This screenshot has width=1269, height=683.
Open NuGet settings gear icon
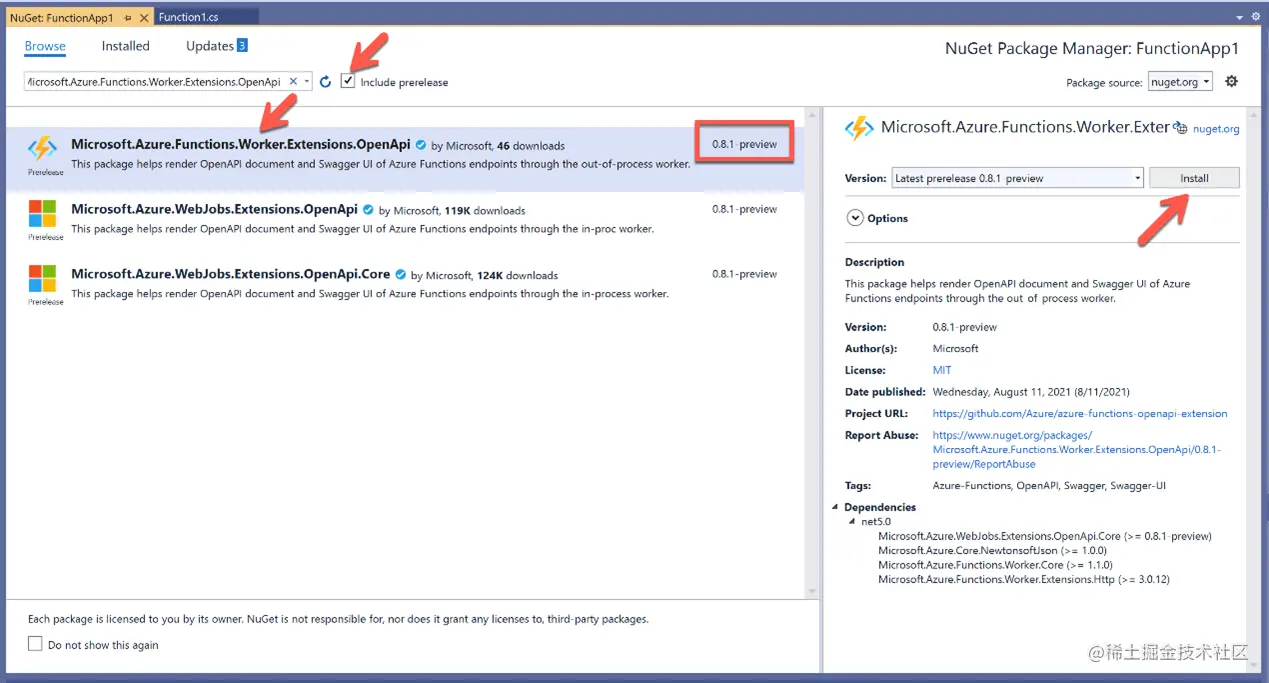point(1232,82)
